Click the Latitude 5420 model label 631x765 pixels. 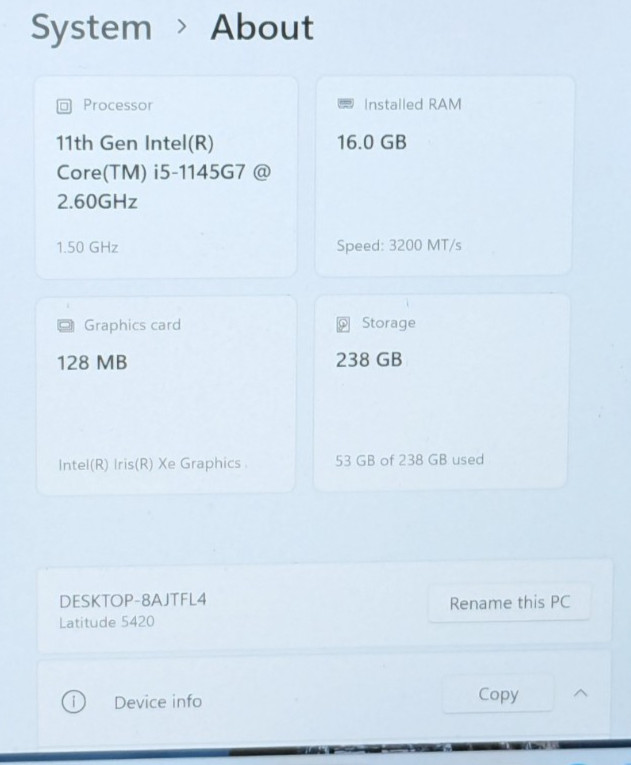(107, 622)
